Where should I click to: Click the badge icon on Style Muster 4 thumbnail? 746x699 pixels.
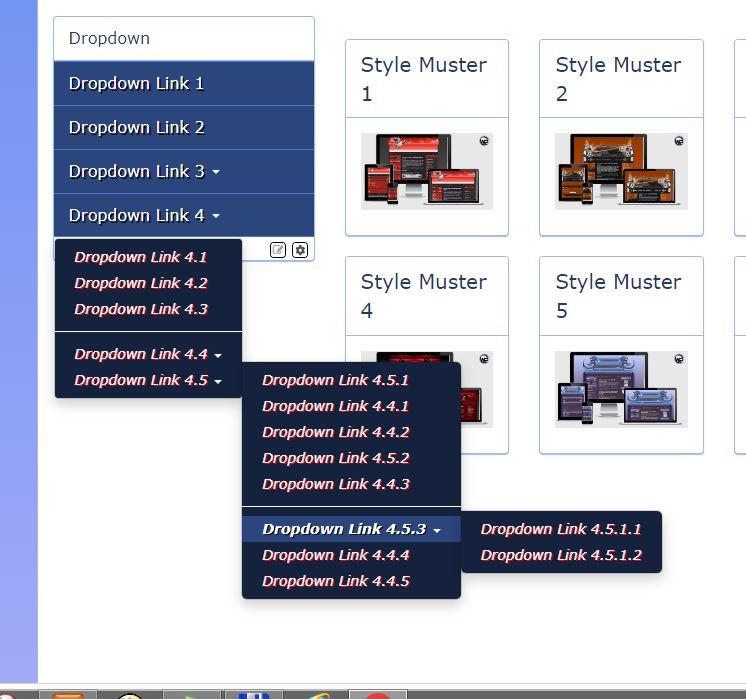[x=484, y=358]
